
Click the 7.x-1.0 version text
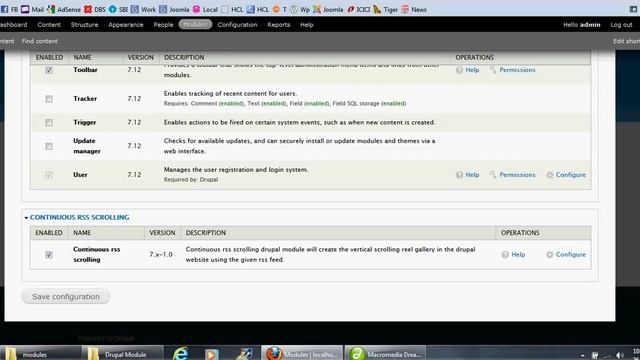coord(161,254)
